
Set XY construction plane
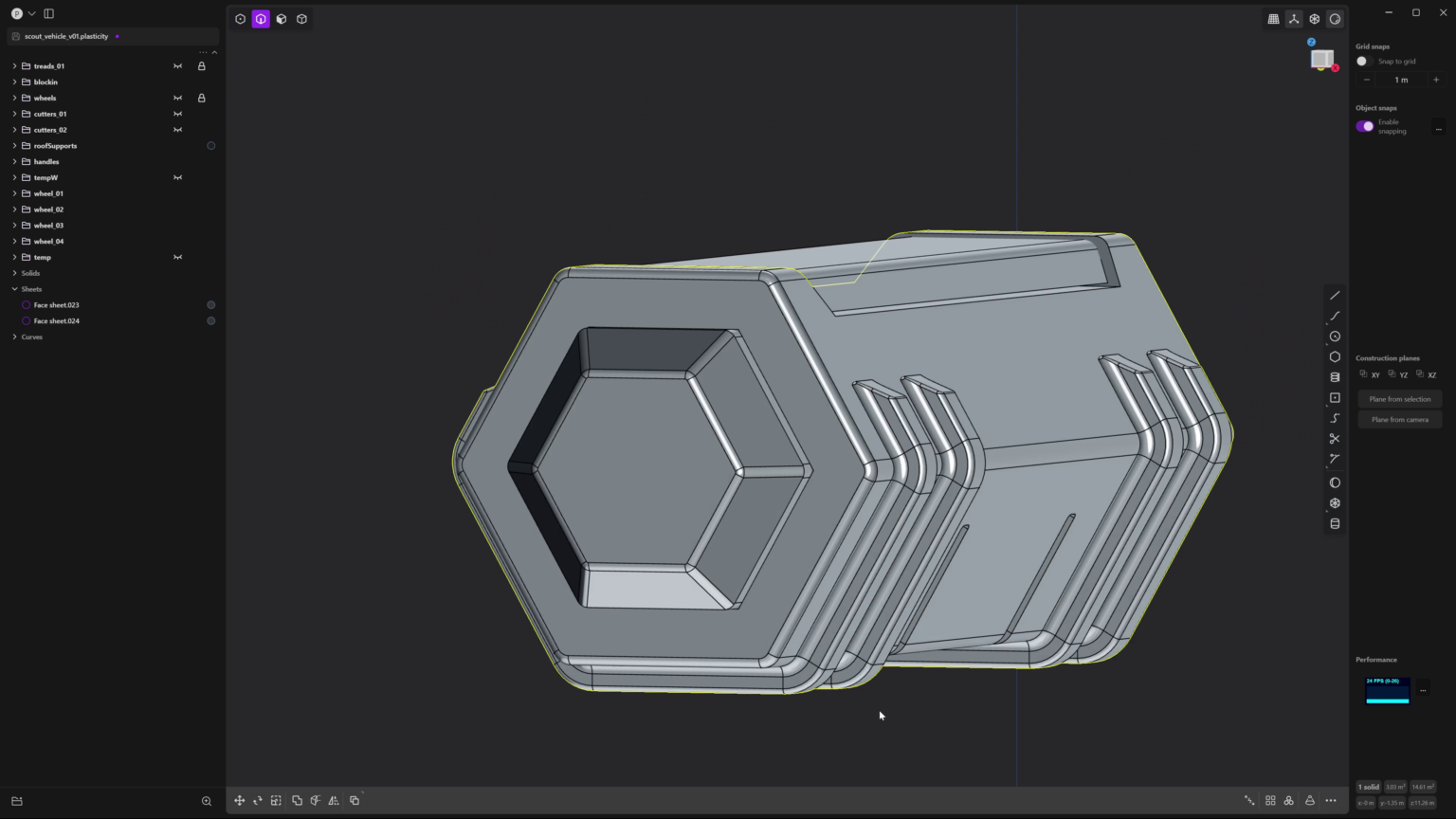pos(1370,374)
